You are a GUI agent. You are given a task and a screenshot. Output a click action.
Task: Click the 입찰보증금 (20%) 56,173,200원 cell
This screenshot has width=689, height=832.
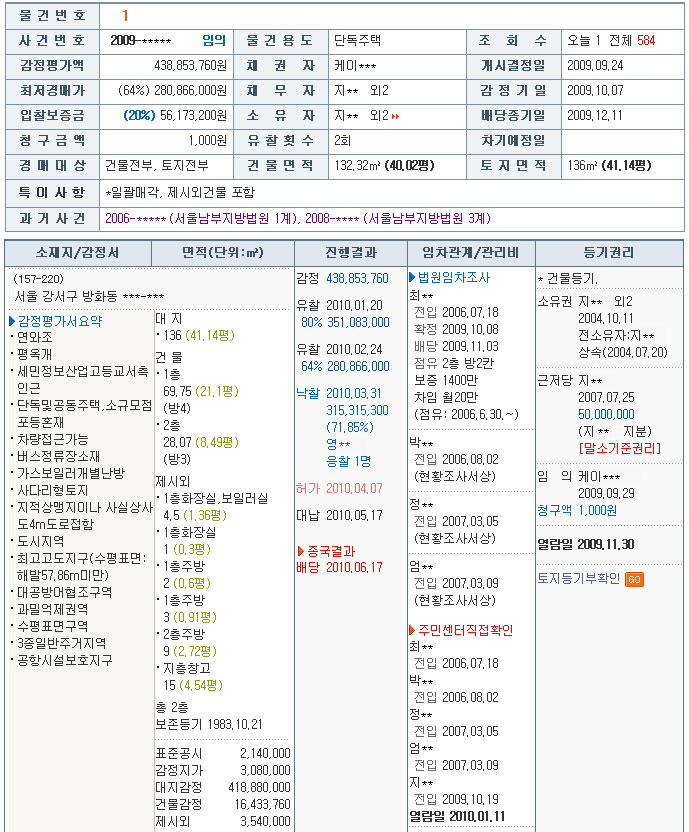[x=166, y=116]
